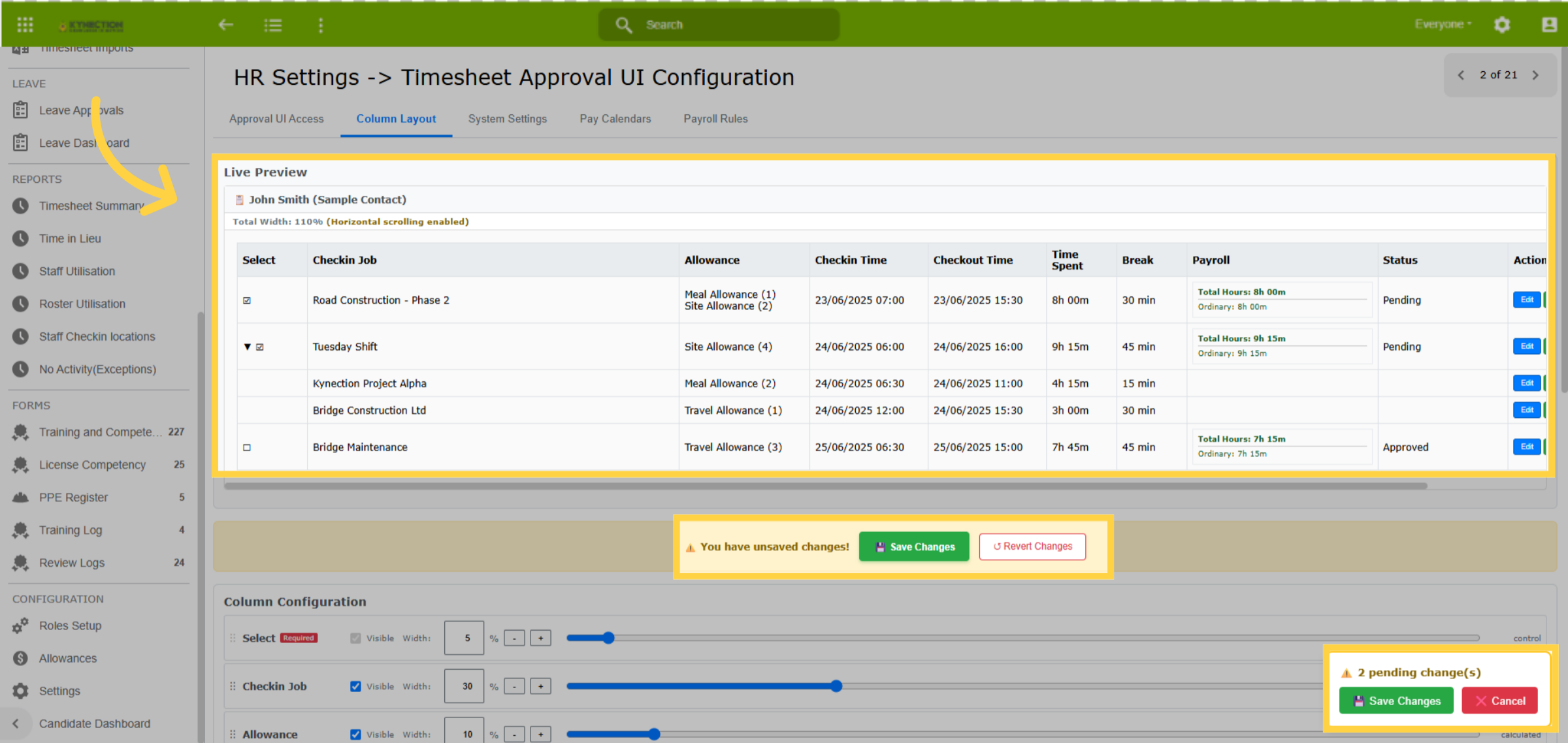This screenshot has width=1568, height=743.
Task: Click the Checkin Job width slider handle
Action: (x=836, y=686)
